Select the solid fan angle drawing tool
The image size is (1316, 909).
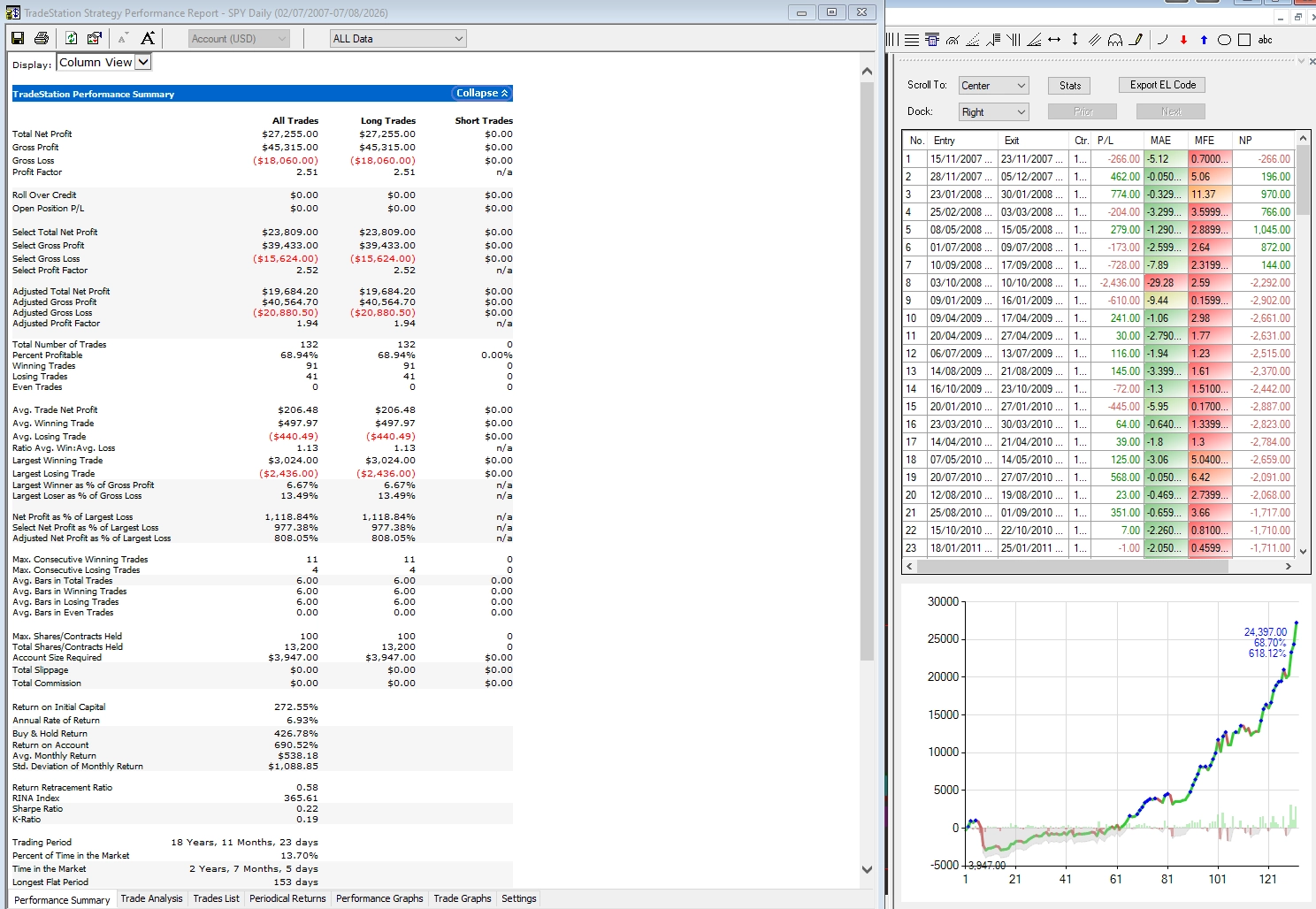tap(1034, 40)
